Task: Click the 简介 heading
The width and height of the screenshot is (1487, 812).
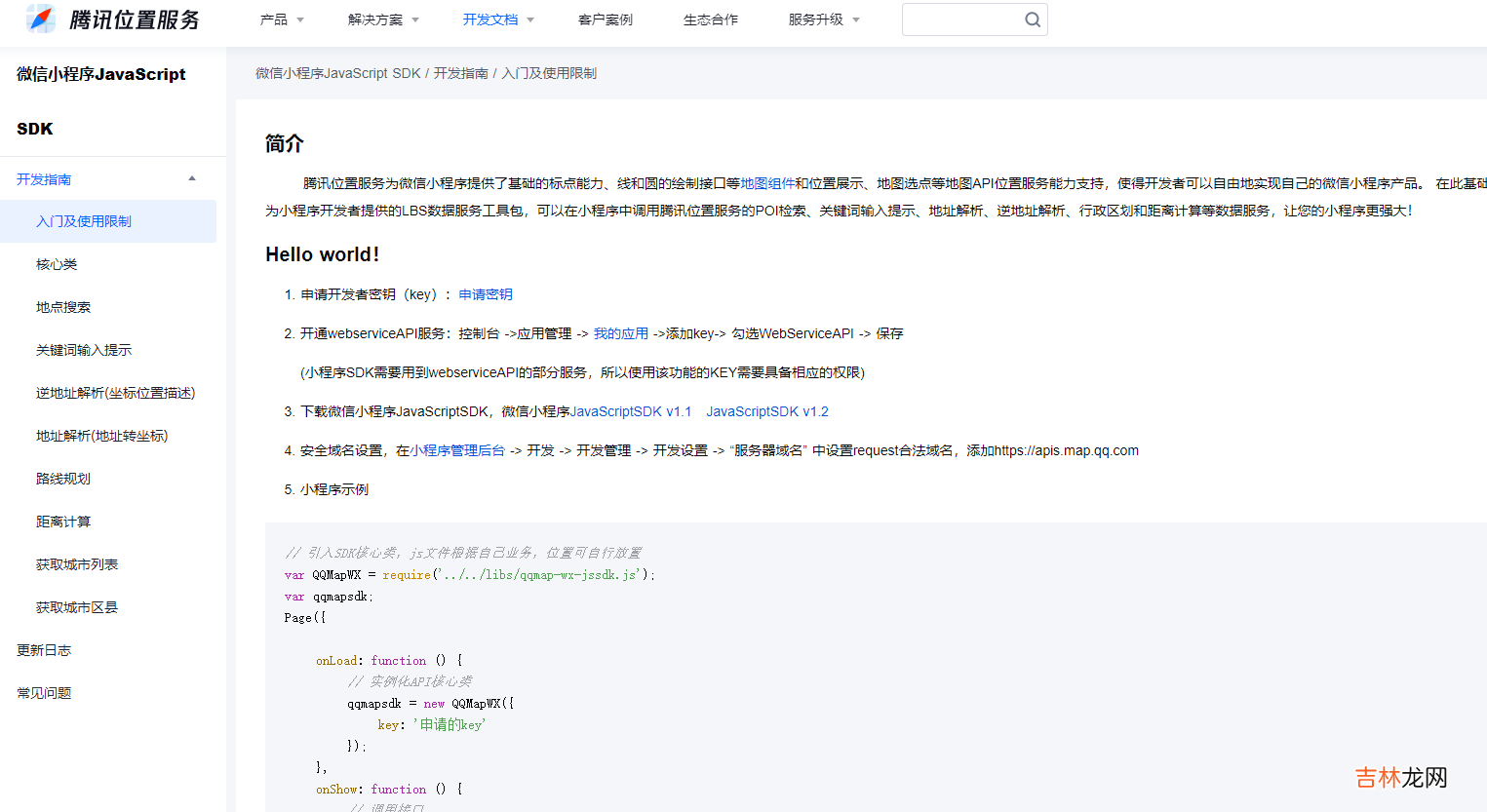Action: tap(285, 143)
